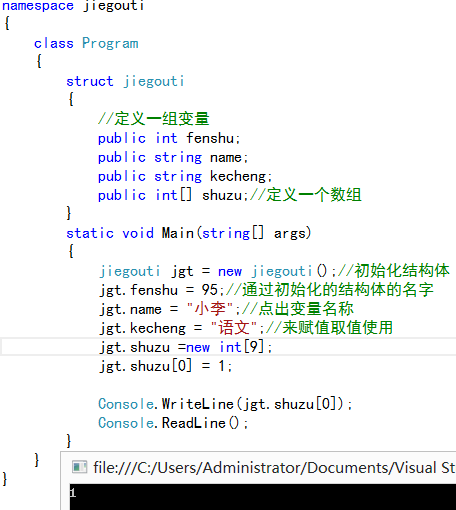The image size is (456, 510).
Task: Click 'WriteLine' in Console.WriteLine call
Action: coord(198,404)
